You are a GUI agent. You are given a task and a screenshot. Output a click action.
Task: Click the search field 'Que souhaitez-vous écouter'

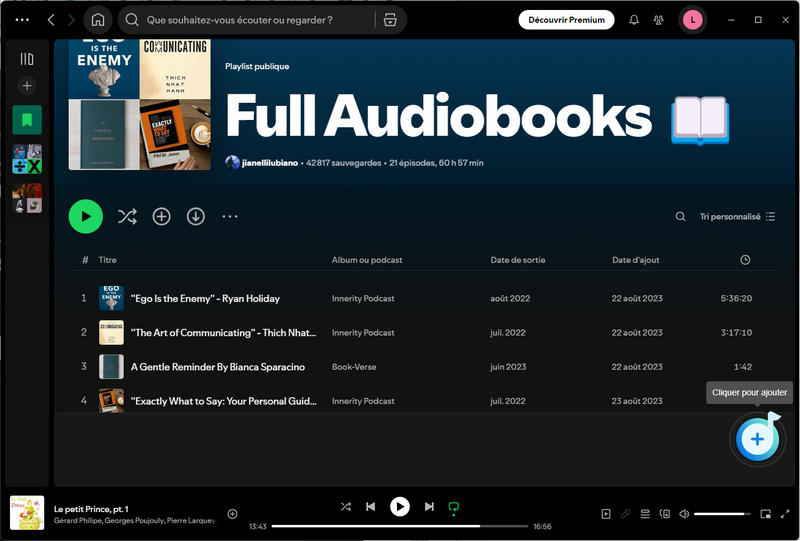click(239, 20)
